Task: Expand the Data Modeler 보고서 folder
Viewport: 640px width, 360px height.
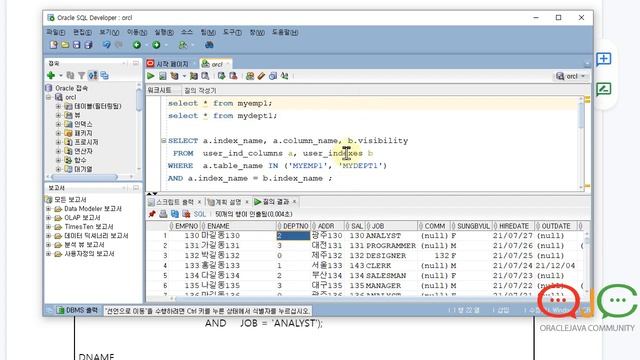Action: pos(49,209)
